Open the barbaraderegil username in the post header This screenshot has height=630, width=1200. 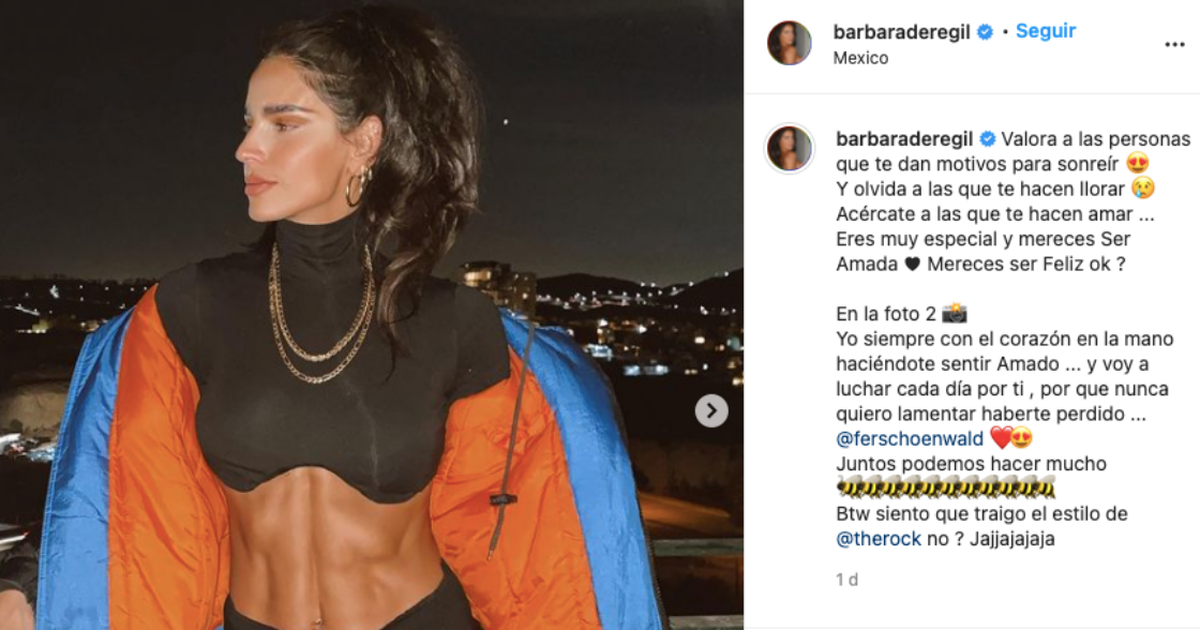[902, 32]
